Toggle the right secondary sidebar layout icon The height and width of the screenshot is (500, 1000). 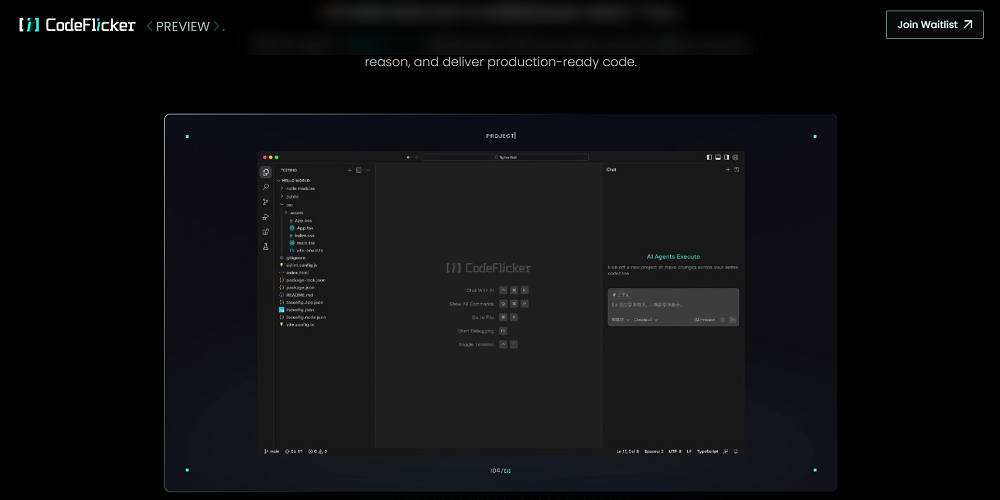(x=727, y=157)
